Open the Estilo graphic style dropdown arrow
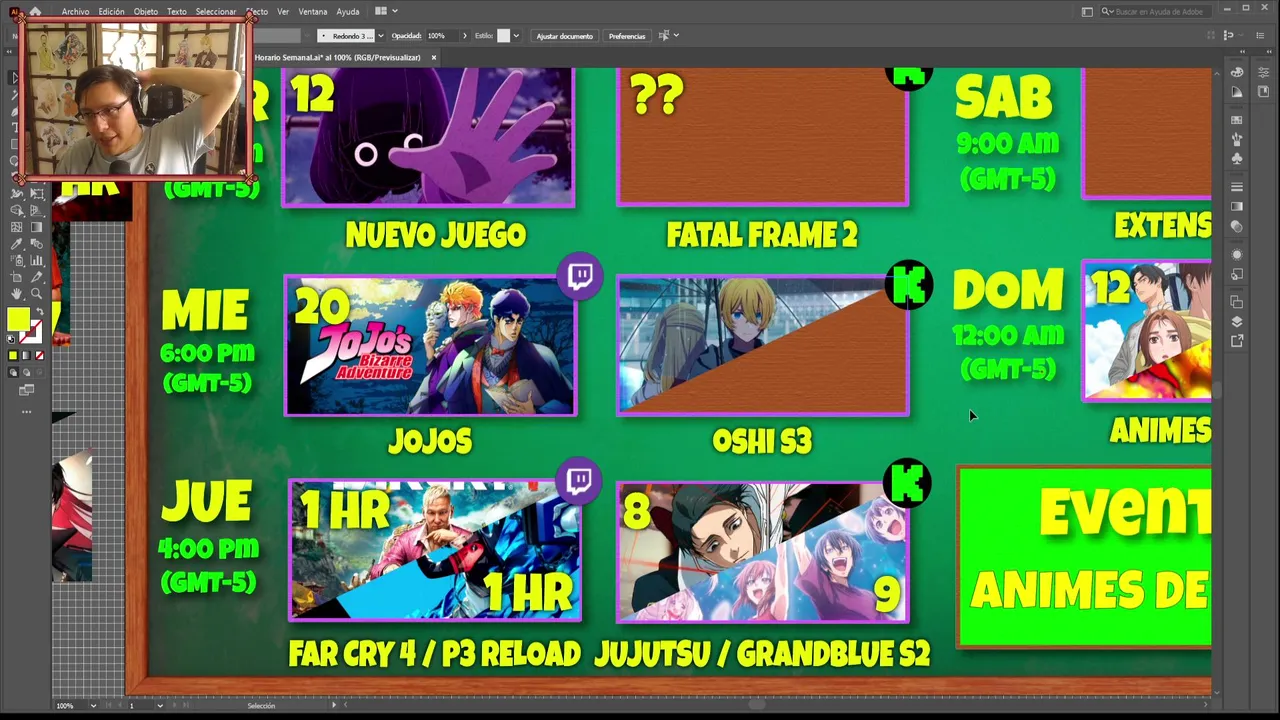Screen dimensions: 1280x720 [516, 36]
